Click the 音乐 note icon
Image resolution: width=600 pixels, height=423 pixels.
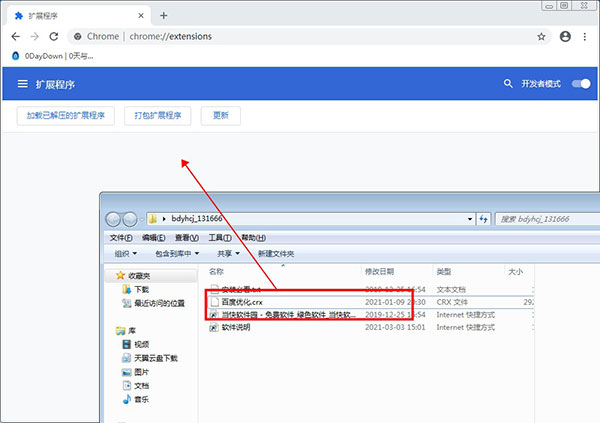point(126,399)
